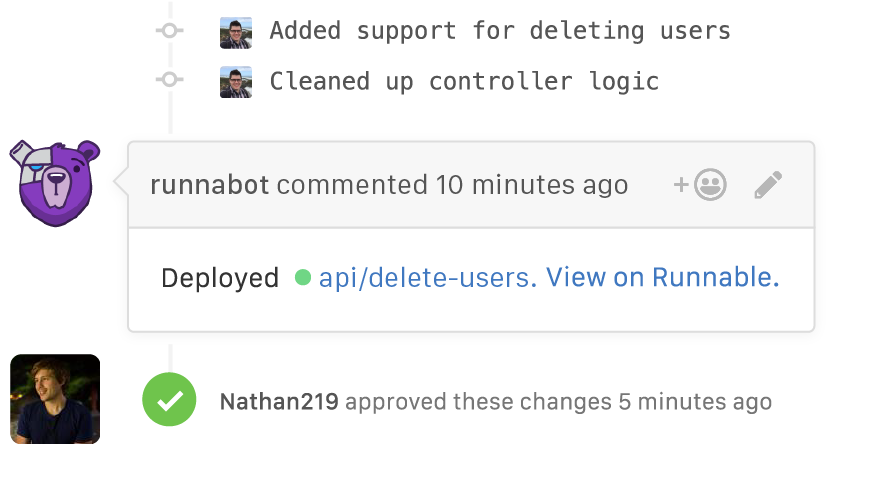Screen dimensions: 874x484
Task: Open author avatar on 'Cleaned up controller' commit
Action: coord(236,82)
